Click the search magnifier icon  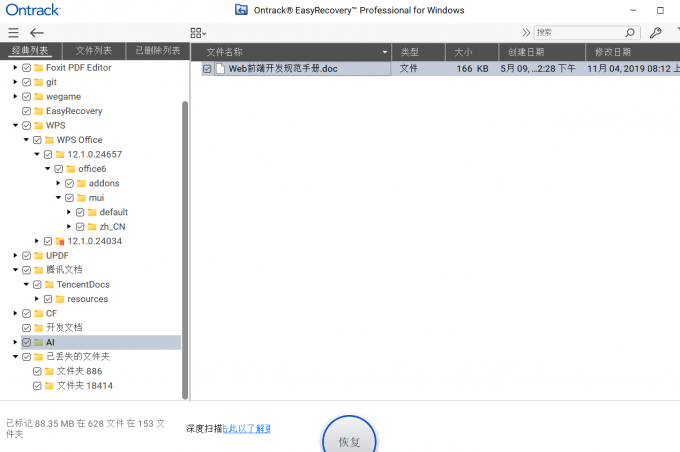tap(630, 33)
